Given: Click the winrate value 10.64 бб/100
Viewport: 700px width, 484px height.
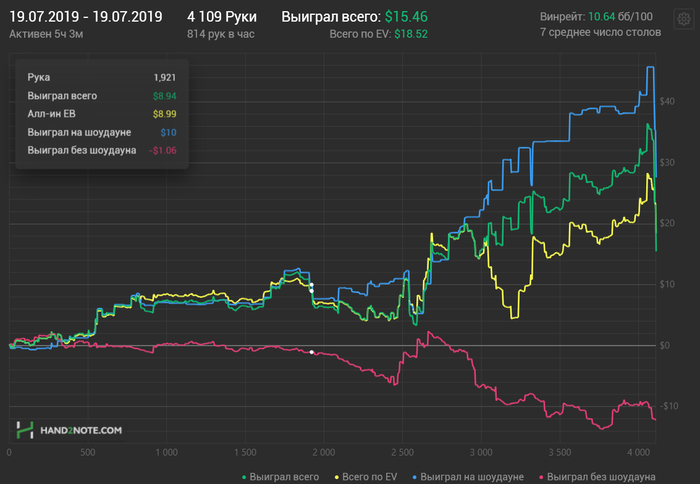Looking at the screenshot, I should [x=620, y=17].
